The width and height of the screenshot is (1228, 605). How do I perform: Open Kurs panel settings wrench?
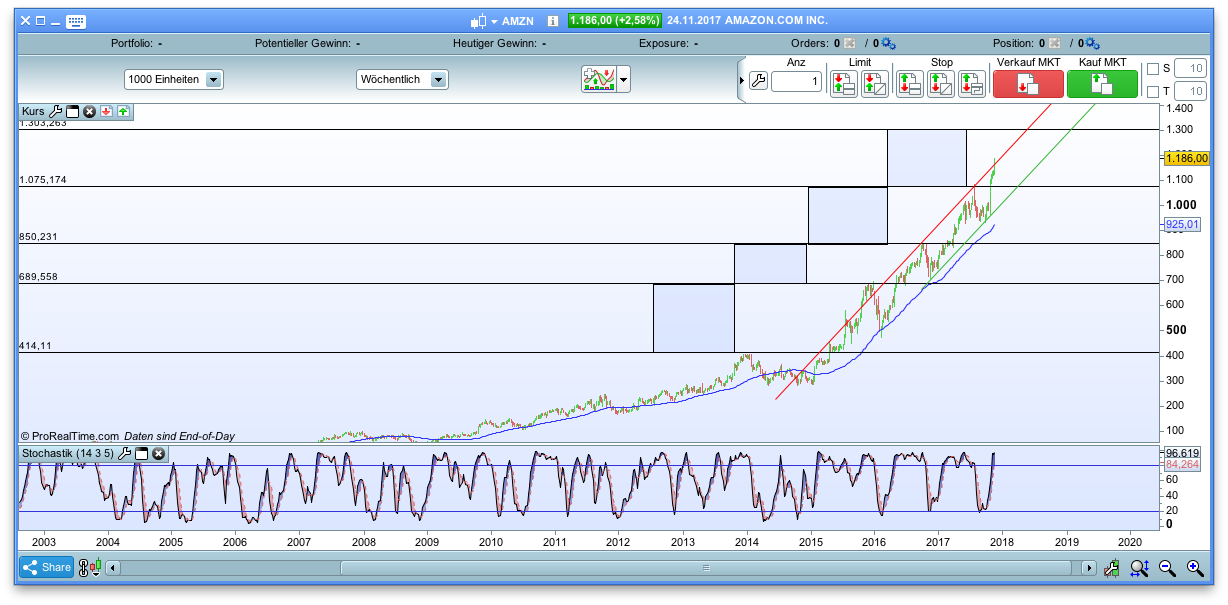[x=56, y=111]
